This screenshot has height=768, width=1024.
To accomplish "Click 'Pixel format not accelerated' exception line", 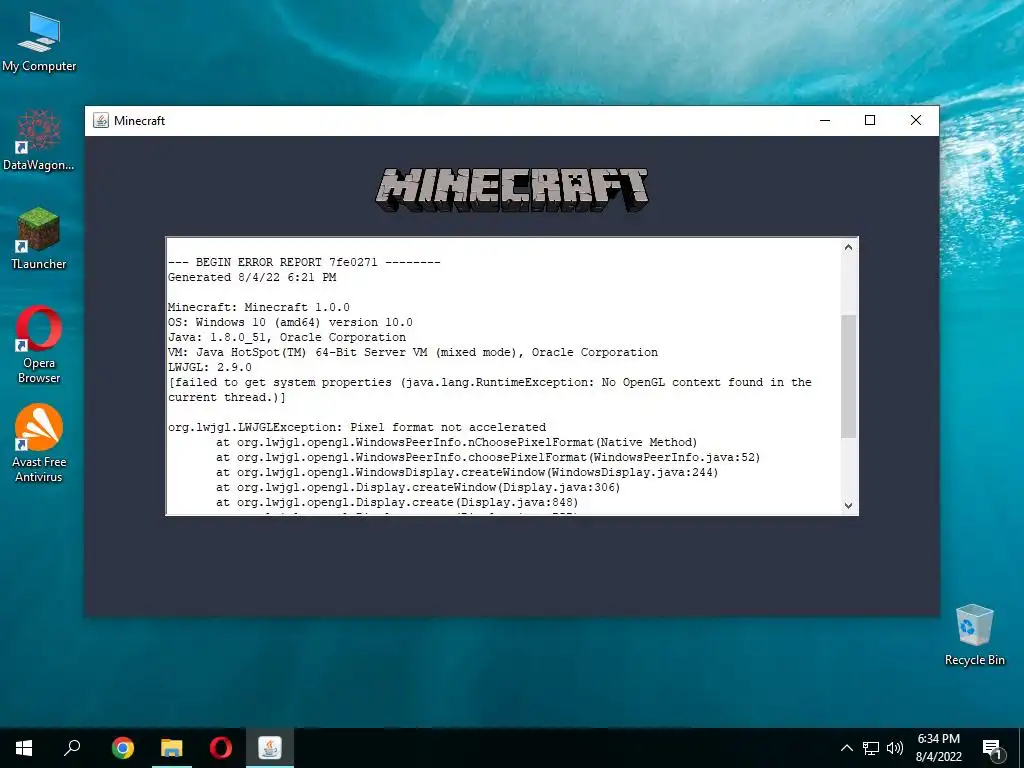I will pyautogui.click(x=357, y=427).
